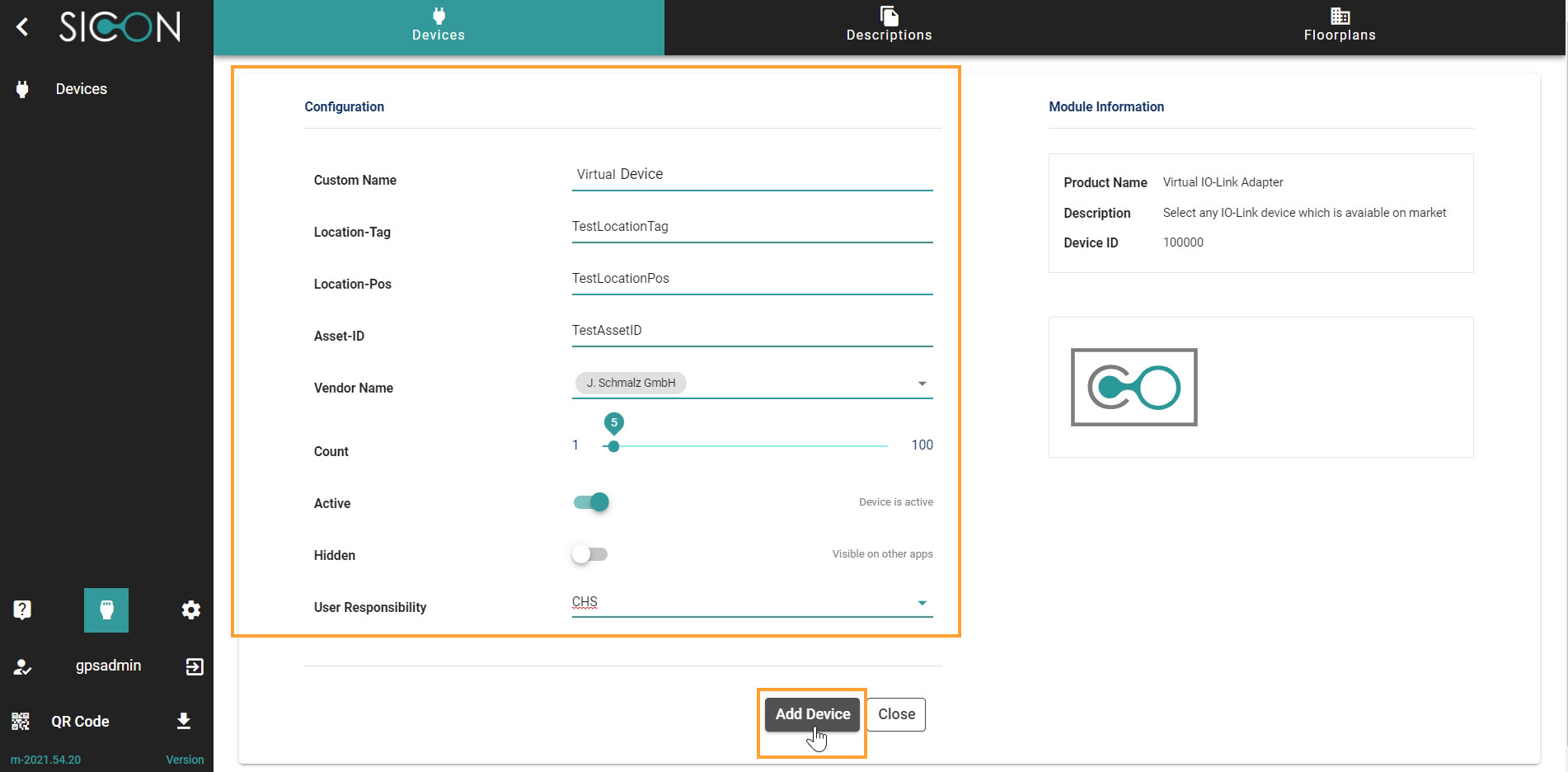Image resolution: width=1568 pixels, height=772 pixels.
Task: Click the user profile icon near gpsadmin
Action: (22, 666)
